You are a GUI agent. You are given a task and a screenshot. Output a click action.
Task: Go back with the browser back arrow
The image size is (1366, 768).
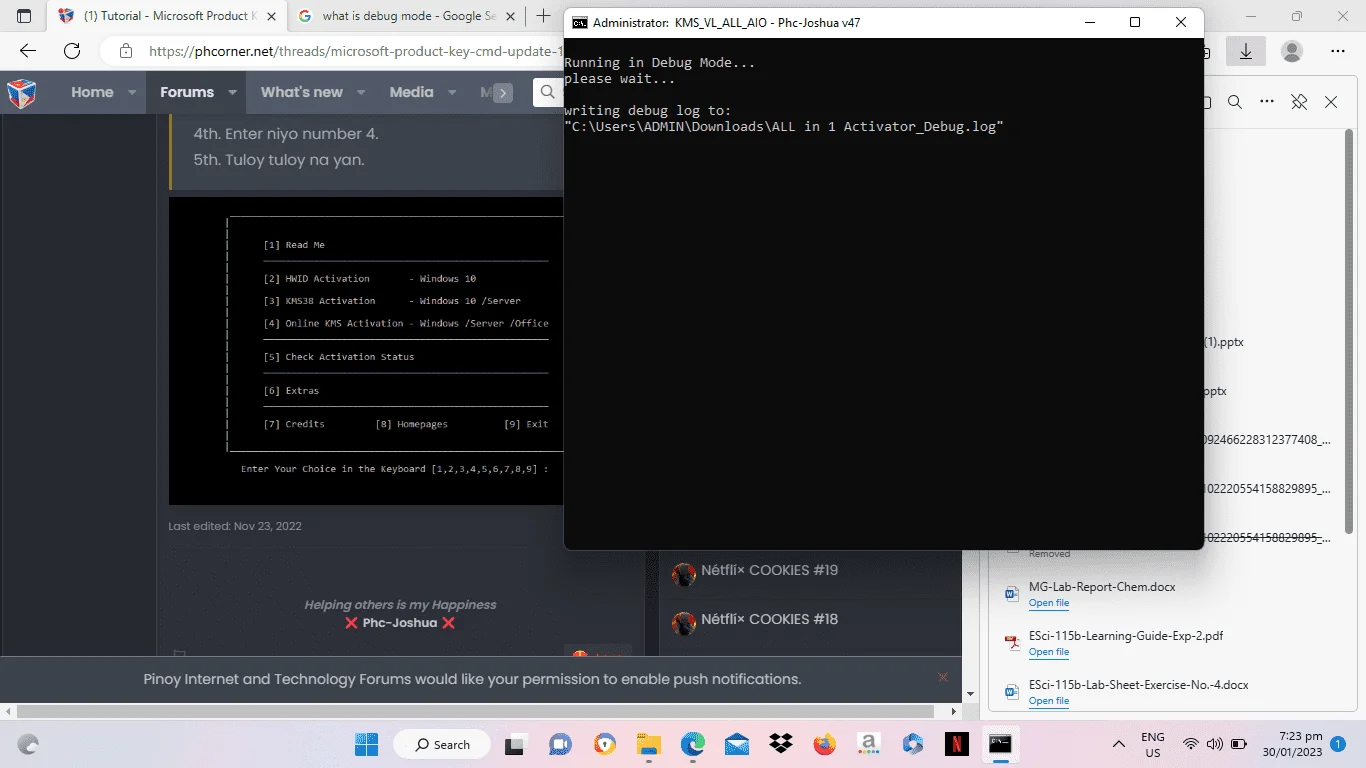coord(28,51)
